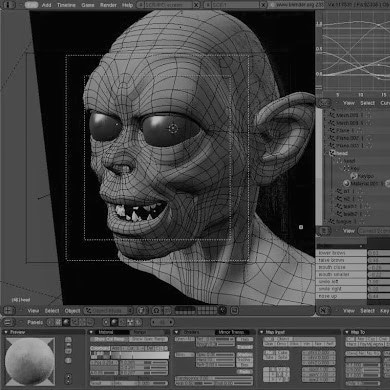Select Plane.002 in the outliner
This screenshot has width=390, height=390.
click(348, 138)
